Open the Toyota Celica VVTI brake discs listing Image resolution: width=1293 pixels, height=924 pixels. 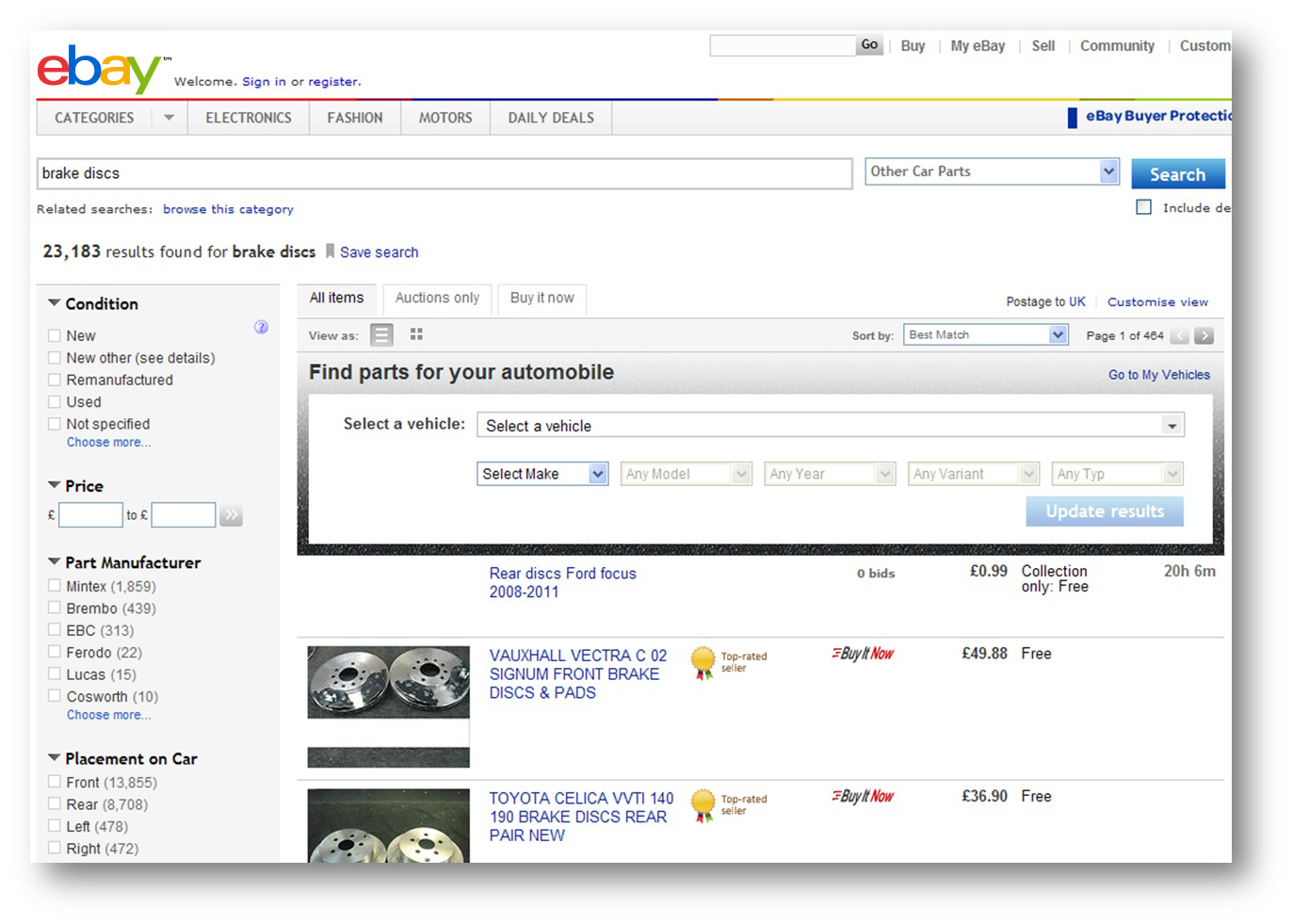coord(581,817)
